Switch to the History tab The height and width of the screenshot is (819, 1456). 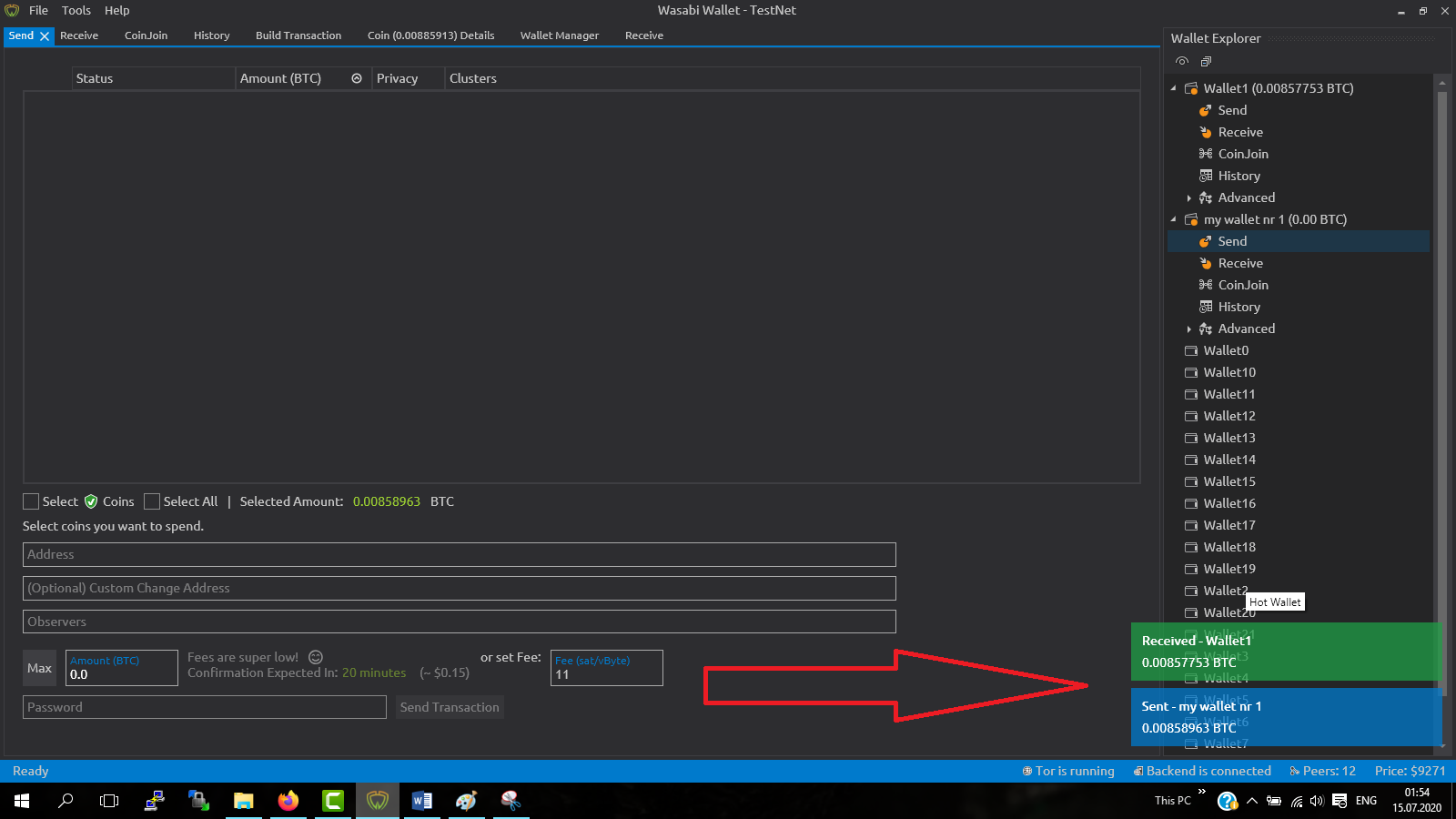click(x=211, y=35)
